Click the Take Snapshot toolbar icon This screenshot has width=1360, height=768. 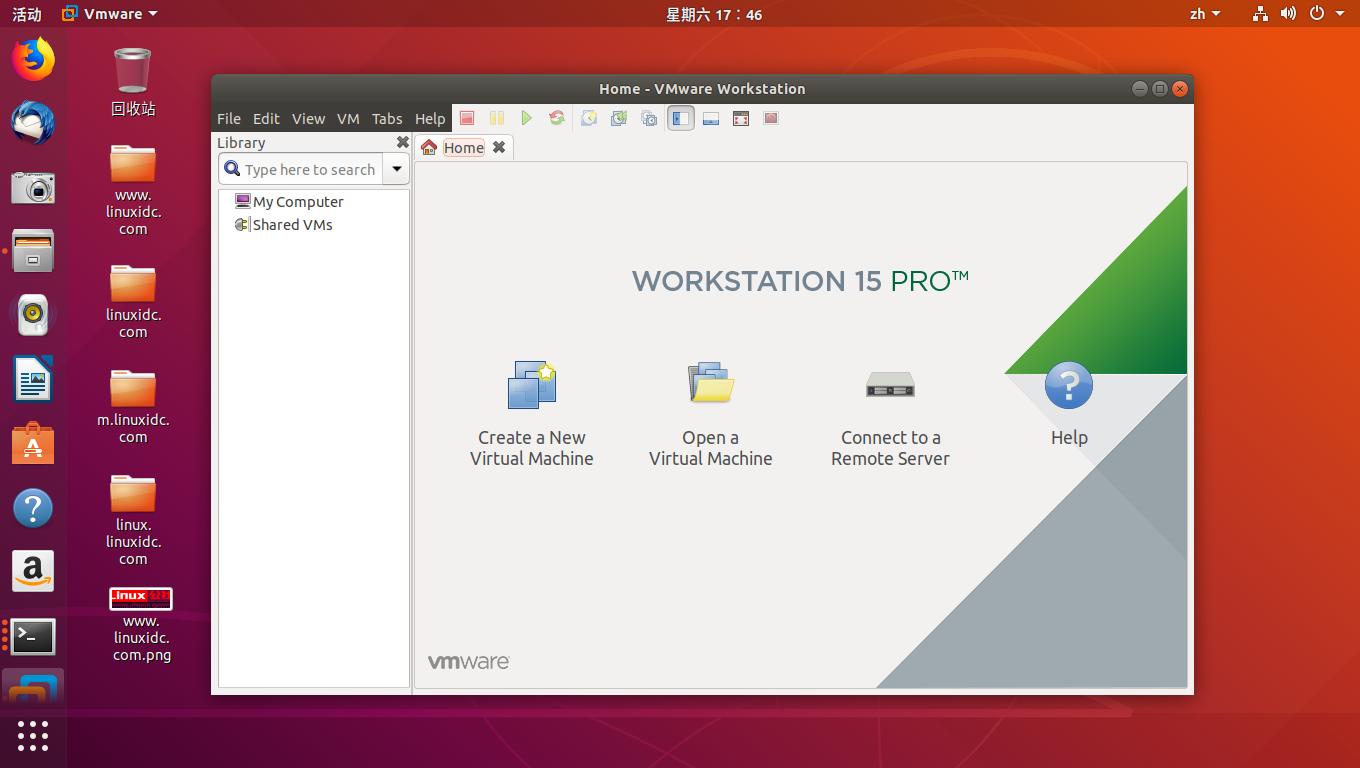click(x=589, y=118)
